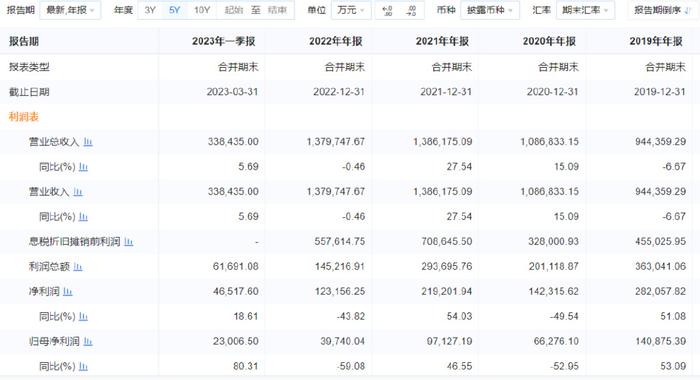Viewport: 700px width, 380px height.
Task: Click 利润总额 value 145,216.91
Action: pyautogui.click(x=340, y=267)
